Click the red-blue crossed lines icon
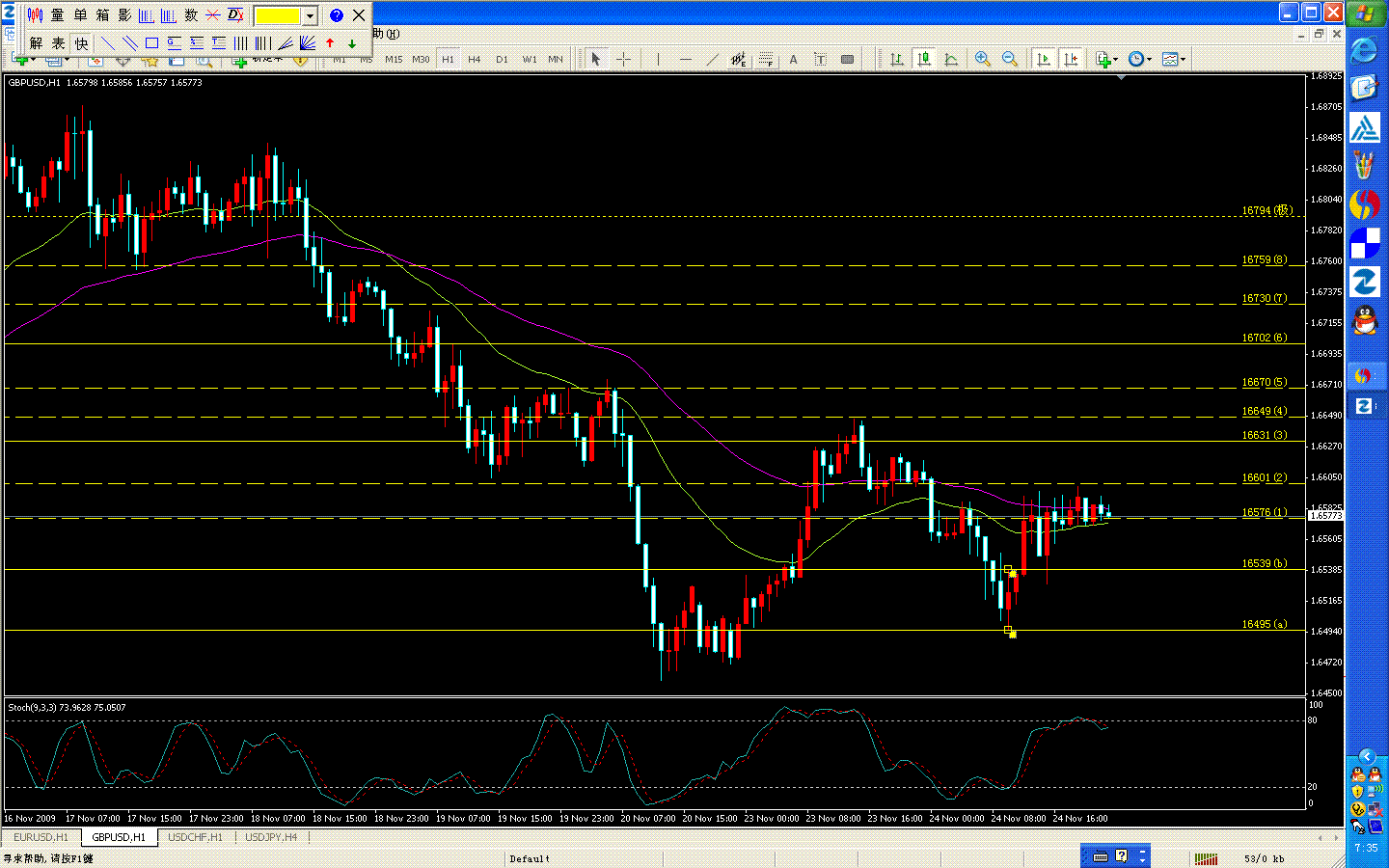The image size is (1389, 868). click(213, 15)
